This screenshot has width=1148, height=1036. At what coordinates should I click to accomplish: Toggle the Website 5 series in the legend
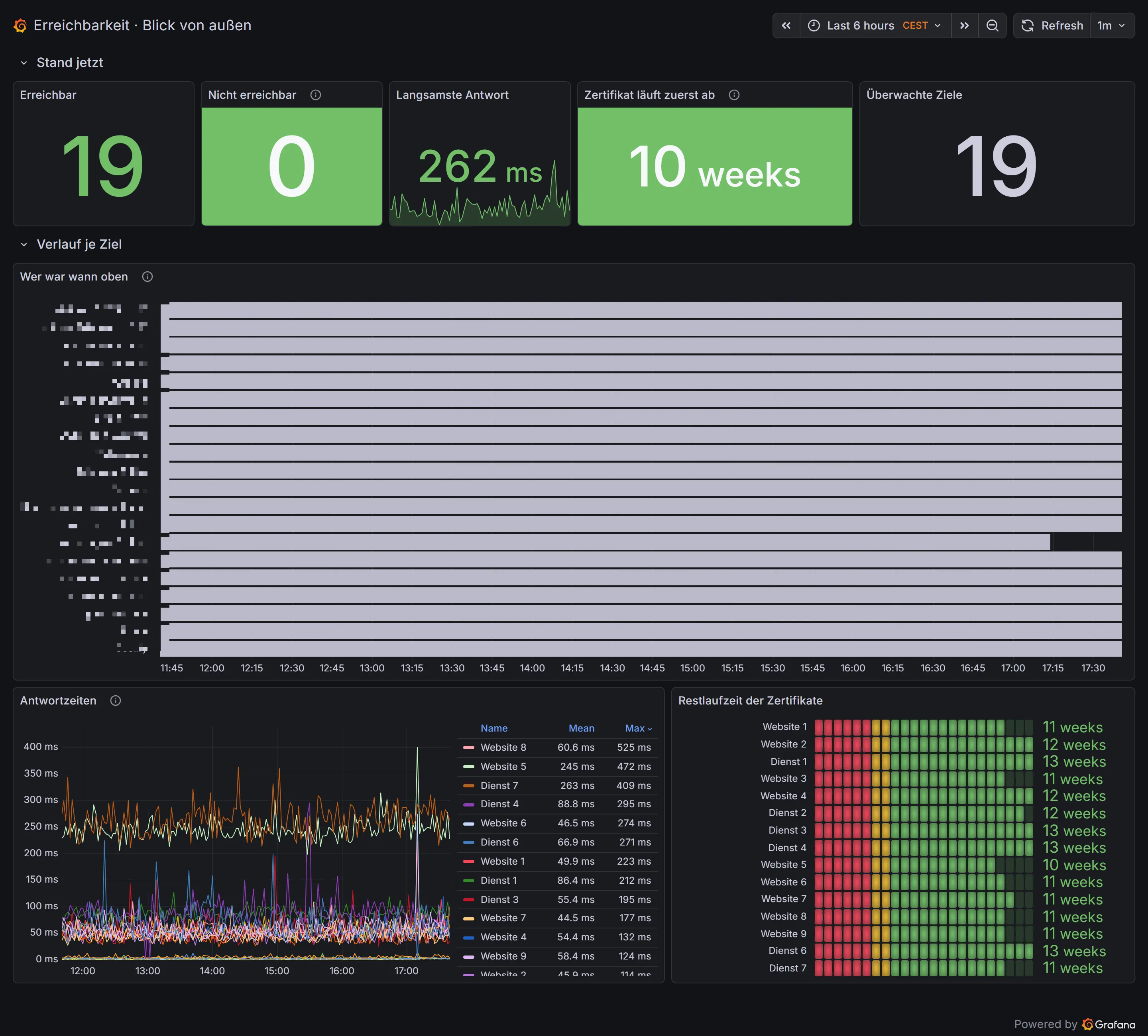[503, 767]
